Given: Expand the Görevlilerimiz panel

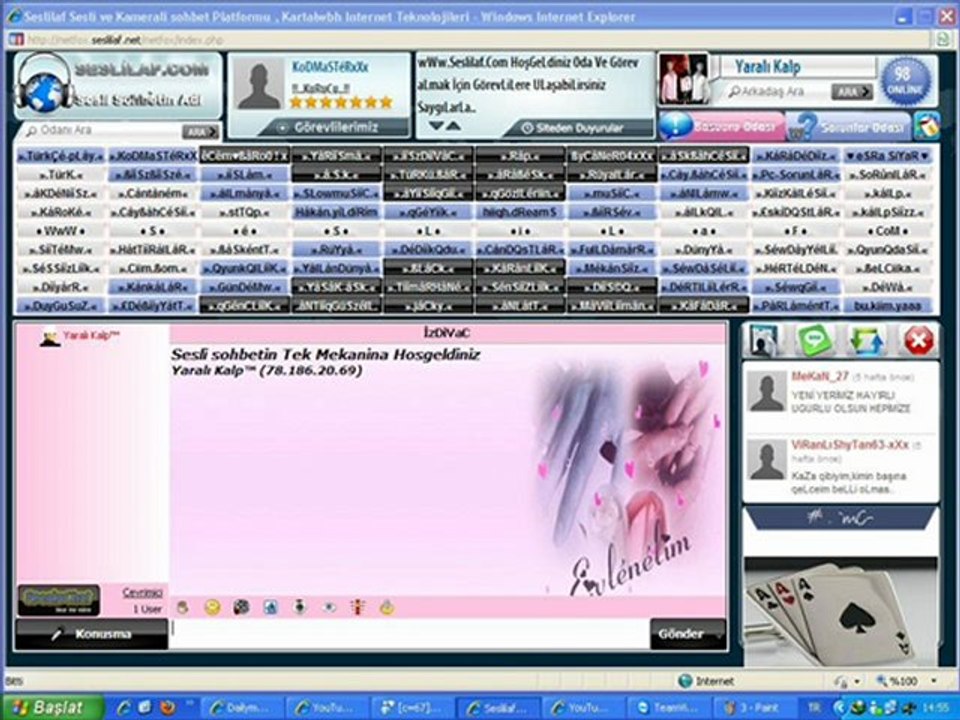Looking at the screenshot, I should [x=336, y=127].
